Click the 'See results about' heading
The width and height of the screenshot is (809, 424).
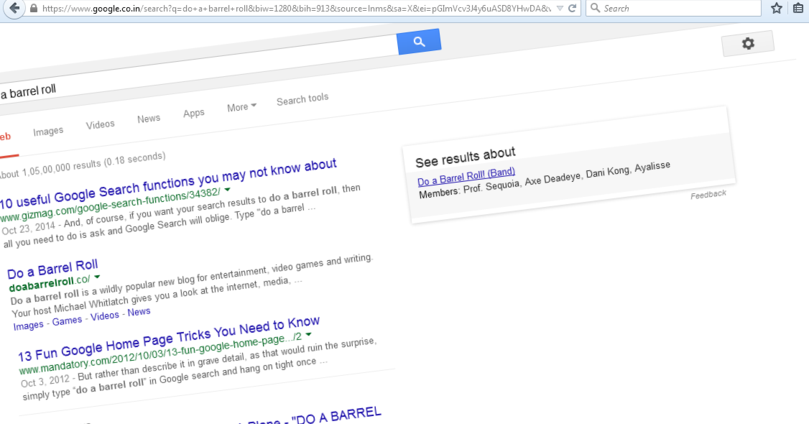[465, 157]
